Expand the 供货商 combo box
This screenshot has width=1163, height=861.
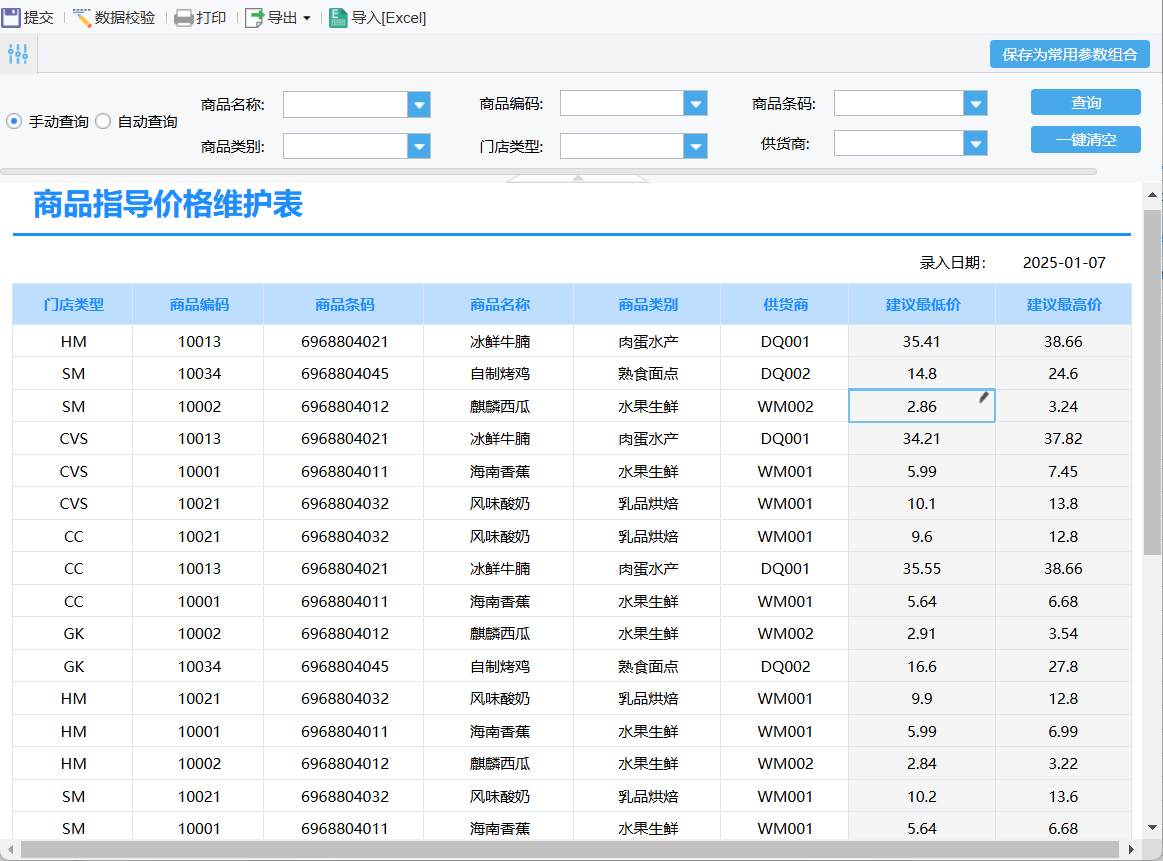point(976,144)
